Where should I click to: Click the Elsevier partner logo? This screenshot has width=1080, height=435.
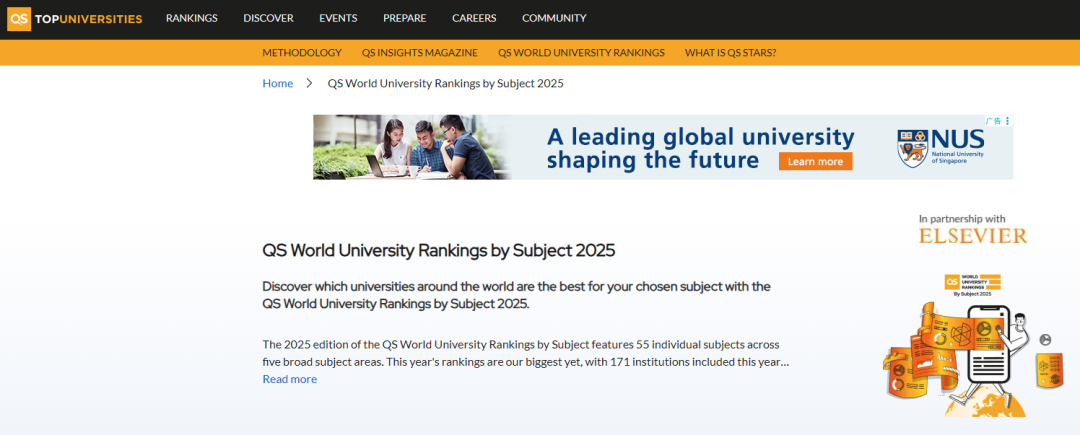[x=973, y=236]
